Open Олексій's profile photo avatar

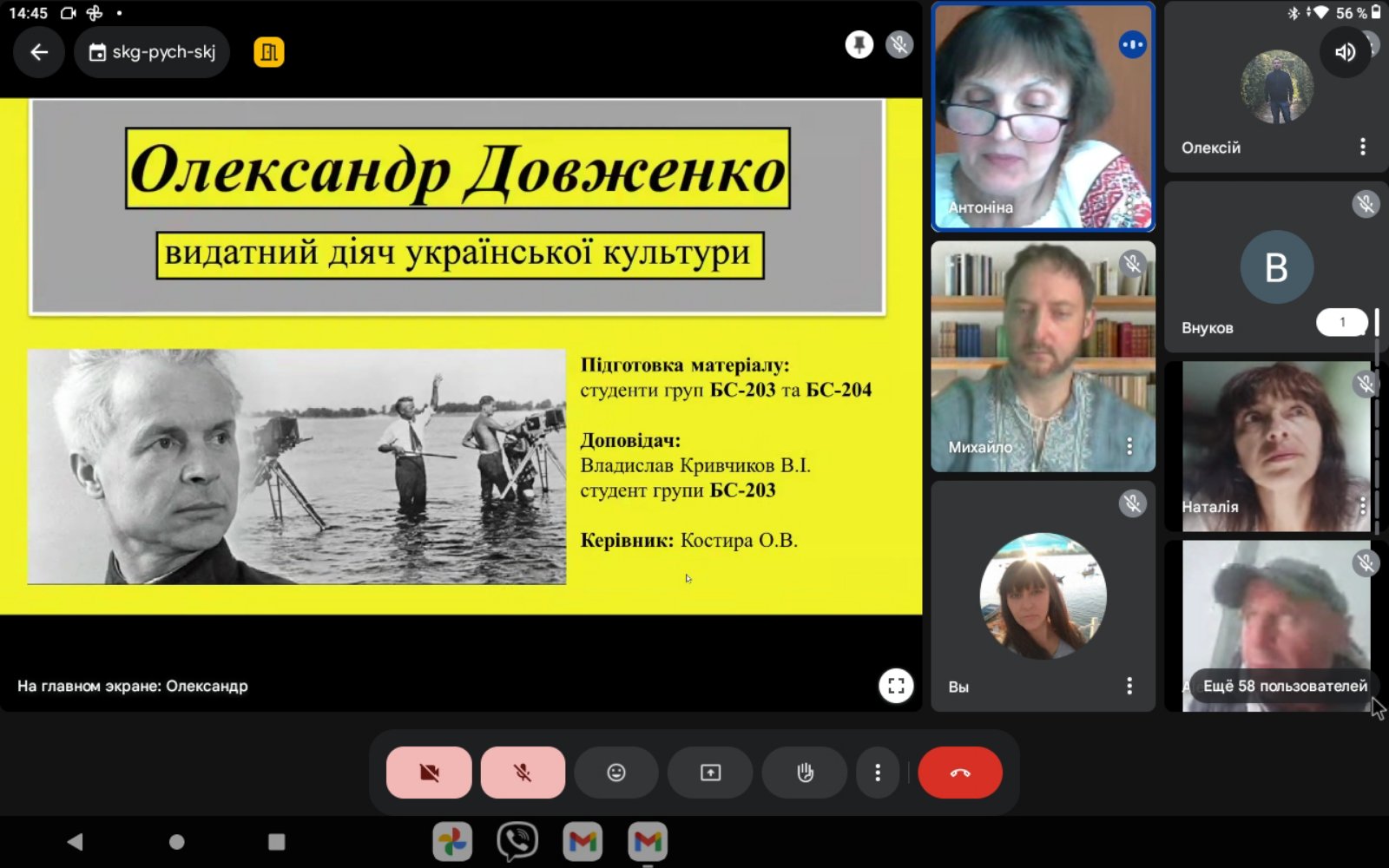1277,86
